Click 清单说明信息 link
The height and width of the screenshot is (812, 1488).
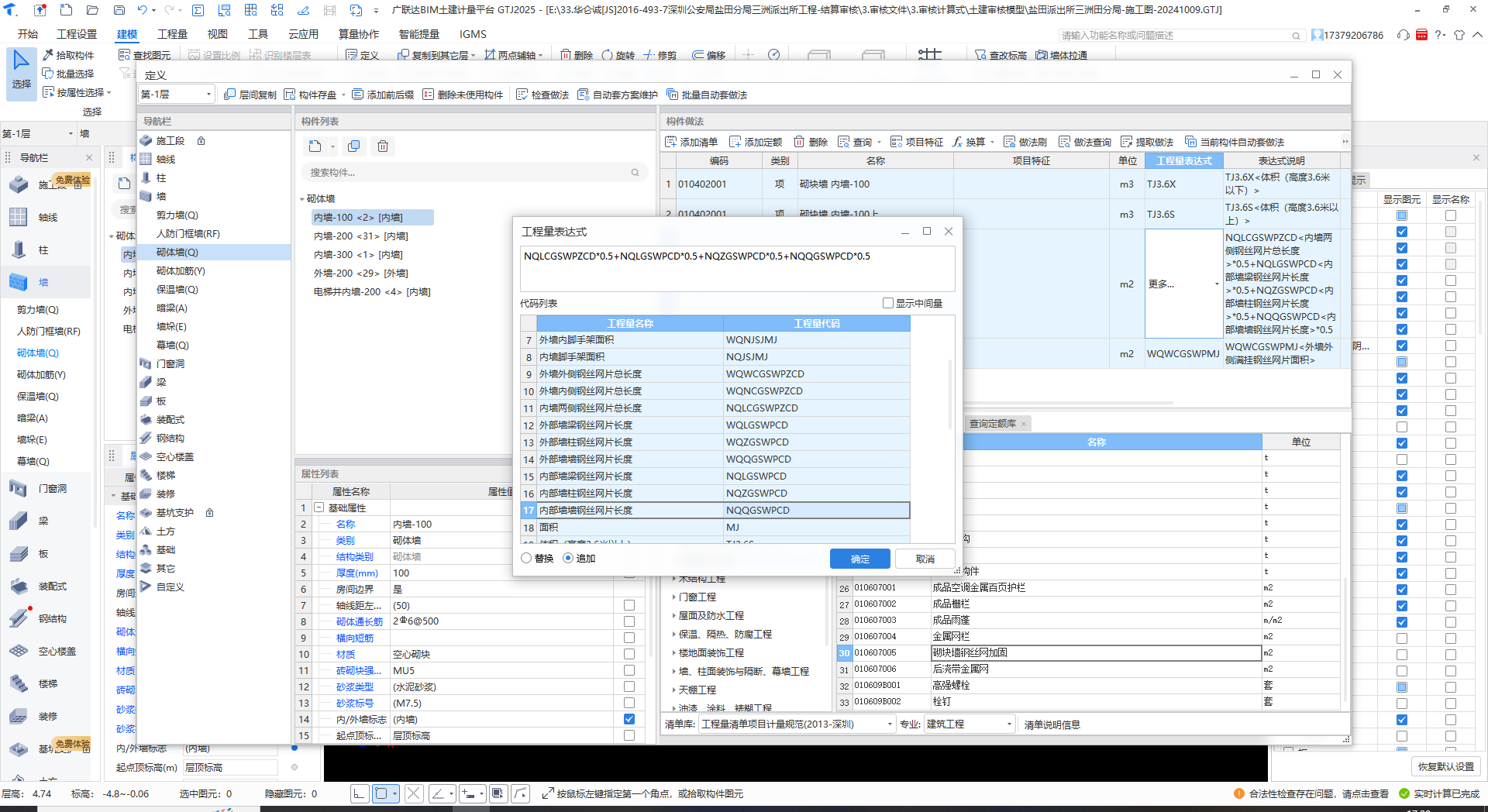point(1052,724)
